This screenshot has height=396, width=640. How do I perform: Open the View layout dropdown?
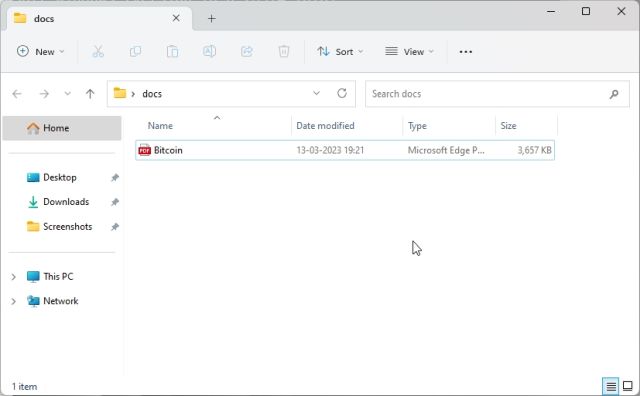coord(409,51)
